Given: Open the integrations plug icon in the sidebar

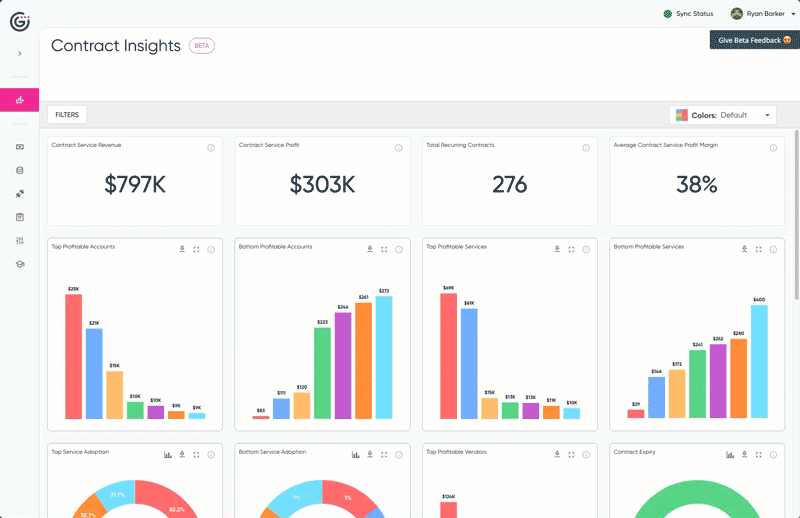Looking at the screenshot, I should 20,194.
